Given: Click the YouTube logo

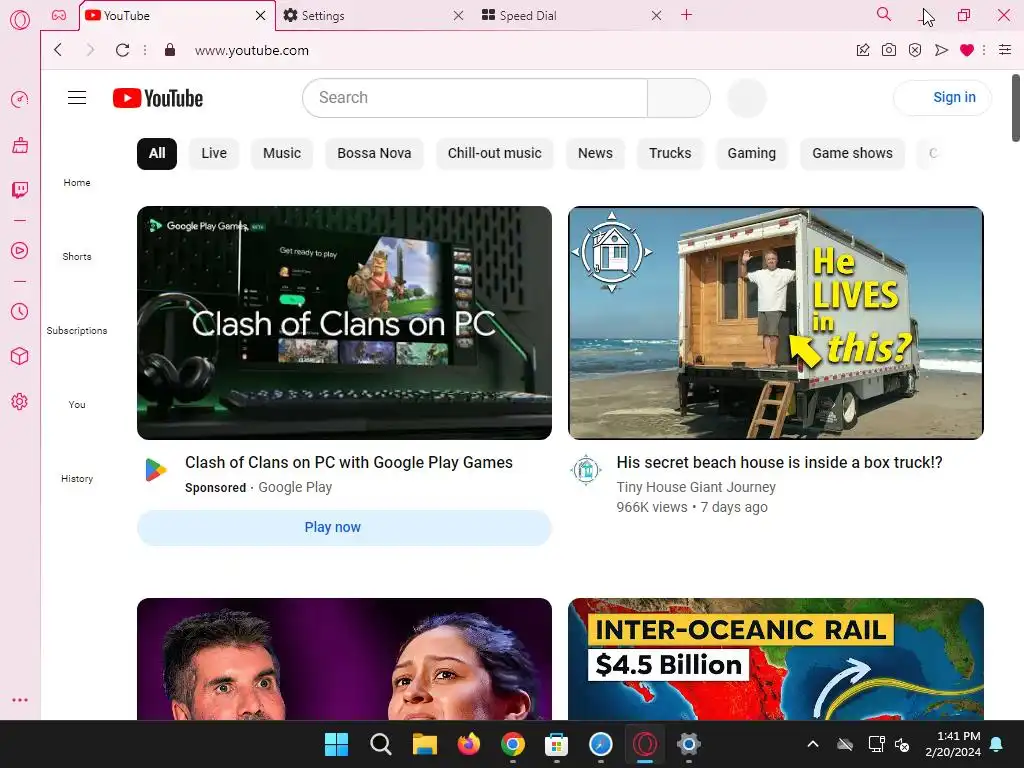Looking at the screenshot, I should (157, 98).
